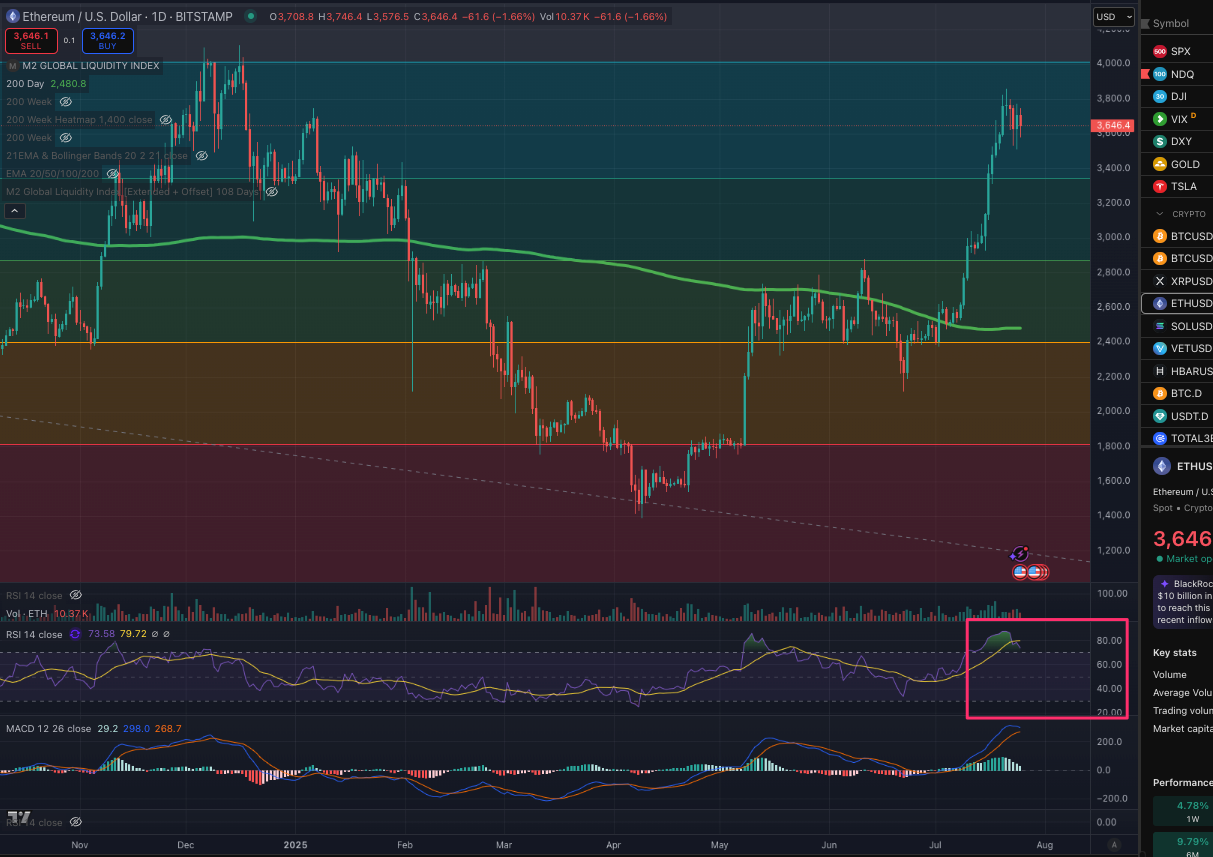The image size is (1213, 857).
Task: Select the DJI symbol icon in watchlist
Action: coord(1160,96)
